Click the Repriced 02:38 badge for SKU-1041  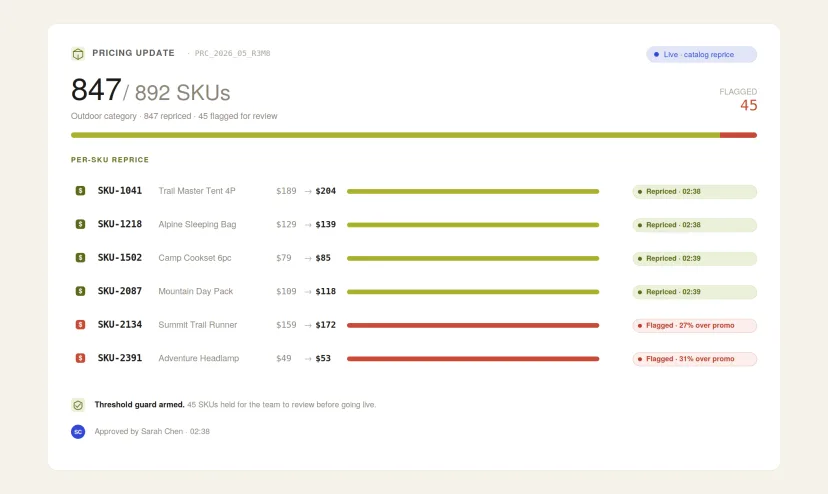point(694,192)
